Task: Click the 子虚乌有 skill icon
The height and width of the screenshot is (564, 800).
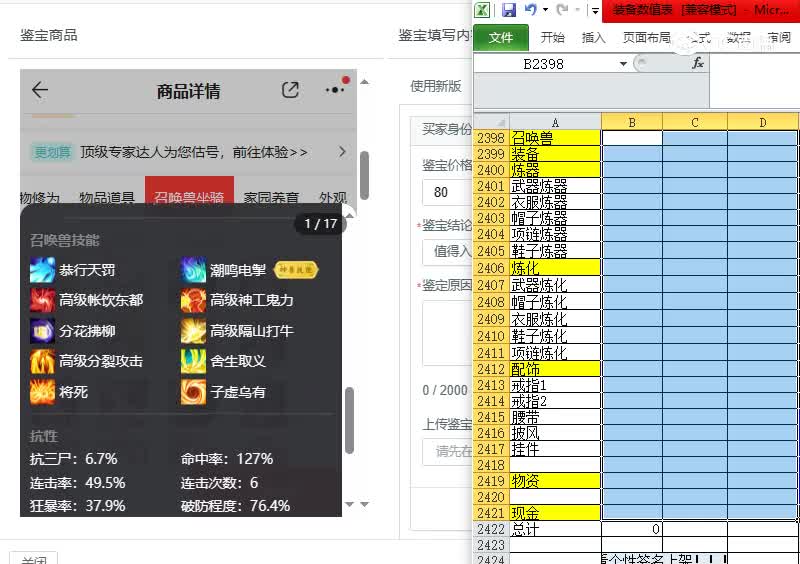Action: (x=193, y=392)
